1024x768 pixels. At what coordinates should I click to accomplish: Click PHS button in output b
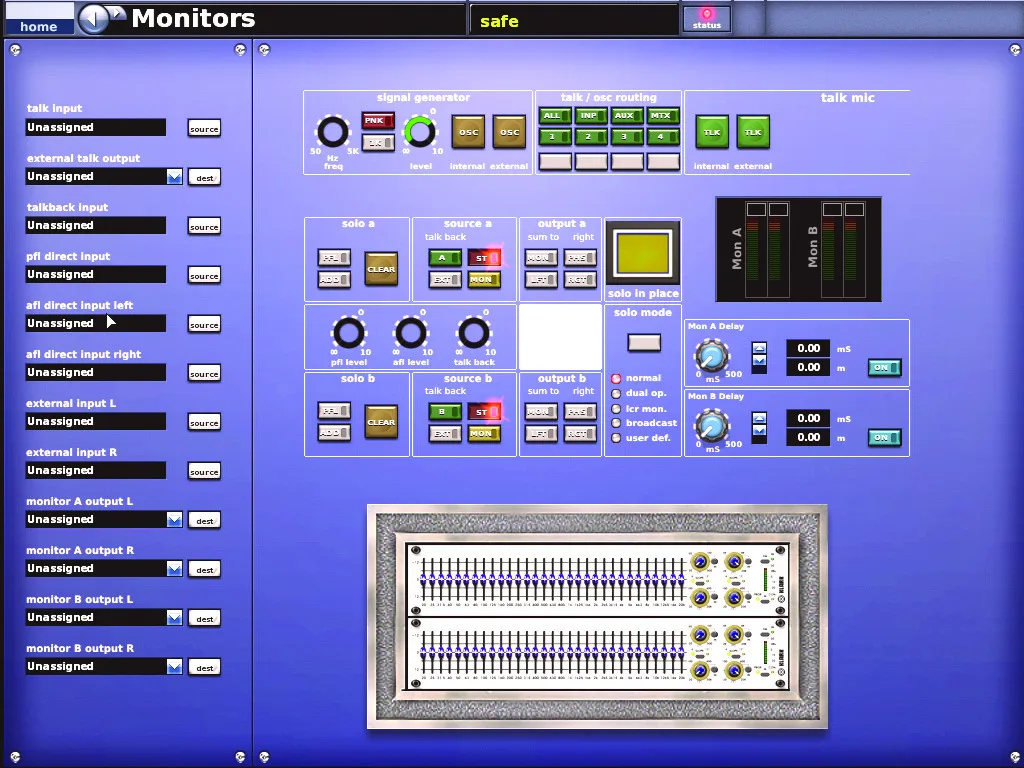[x=580, y=412]
